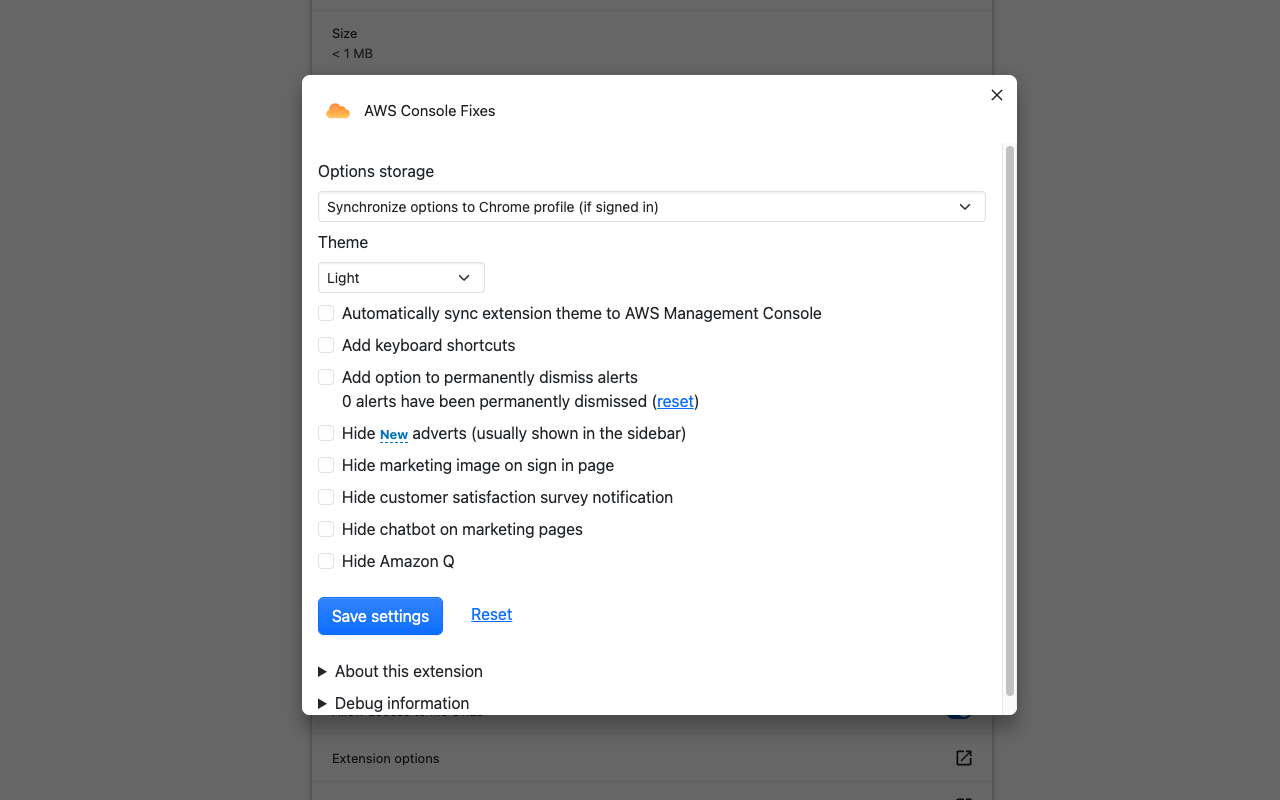The image size is (1280, 800).
Task: Hide marketing image on sign in page
Action: [x=325, y=464]
